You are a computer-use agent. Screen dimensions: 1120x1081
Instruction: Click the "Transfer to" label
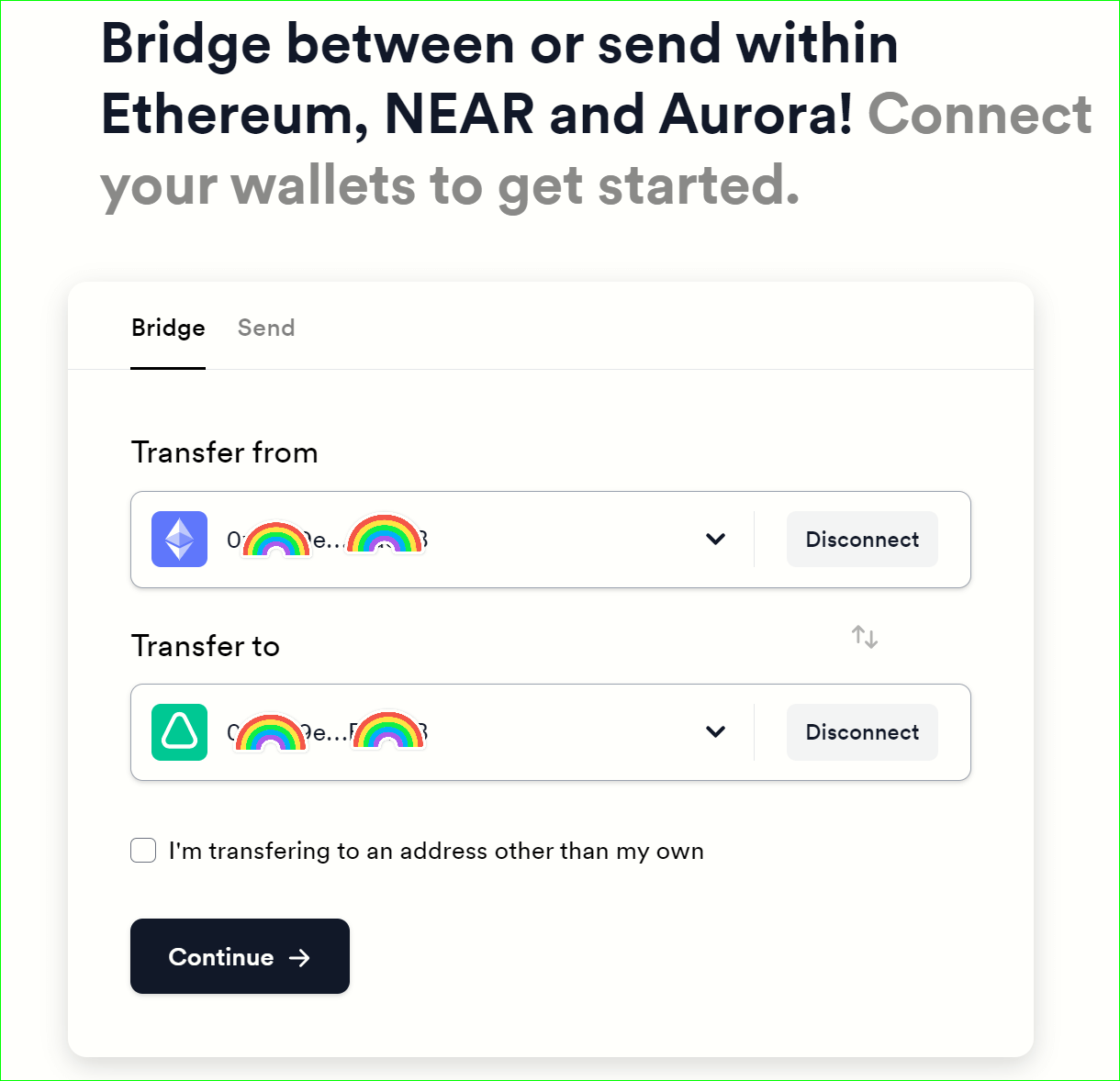[206, 646]
